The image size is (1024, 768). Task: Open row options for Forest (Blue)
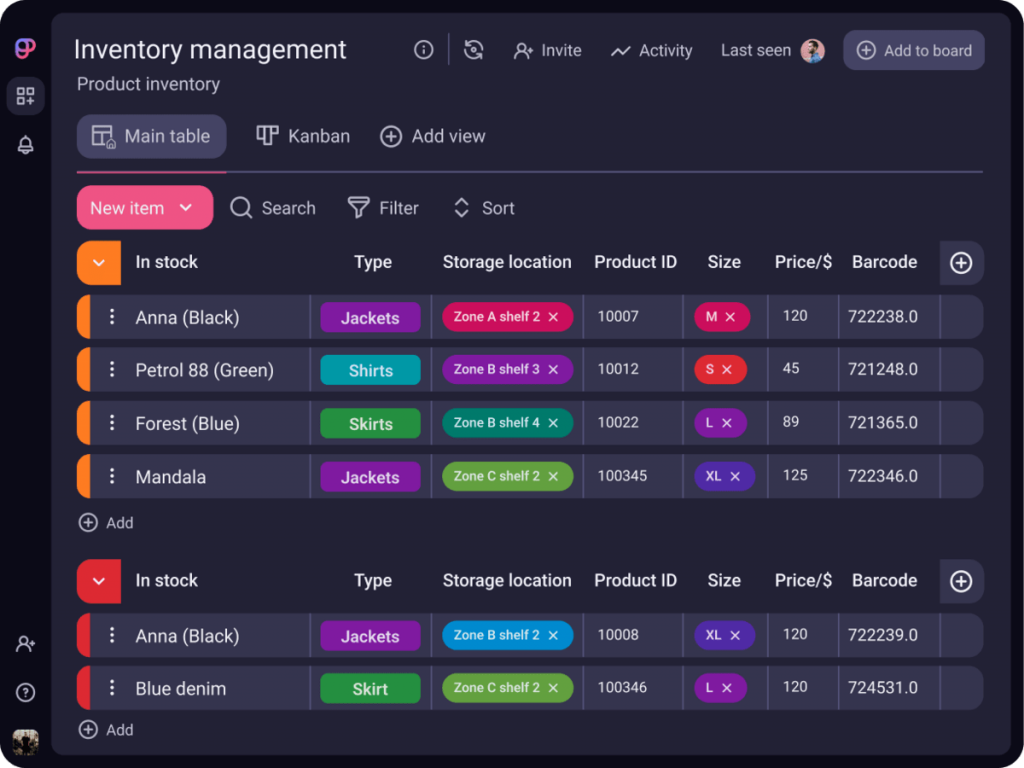click(x=111, y=422)
